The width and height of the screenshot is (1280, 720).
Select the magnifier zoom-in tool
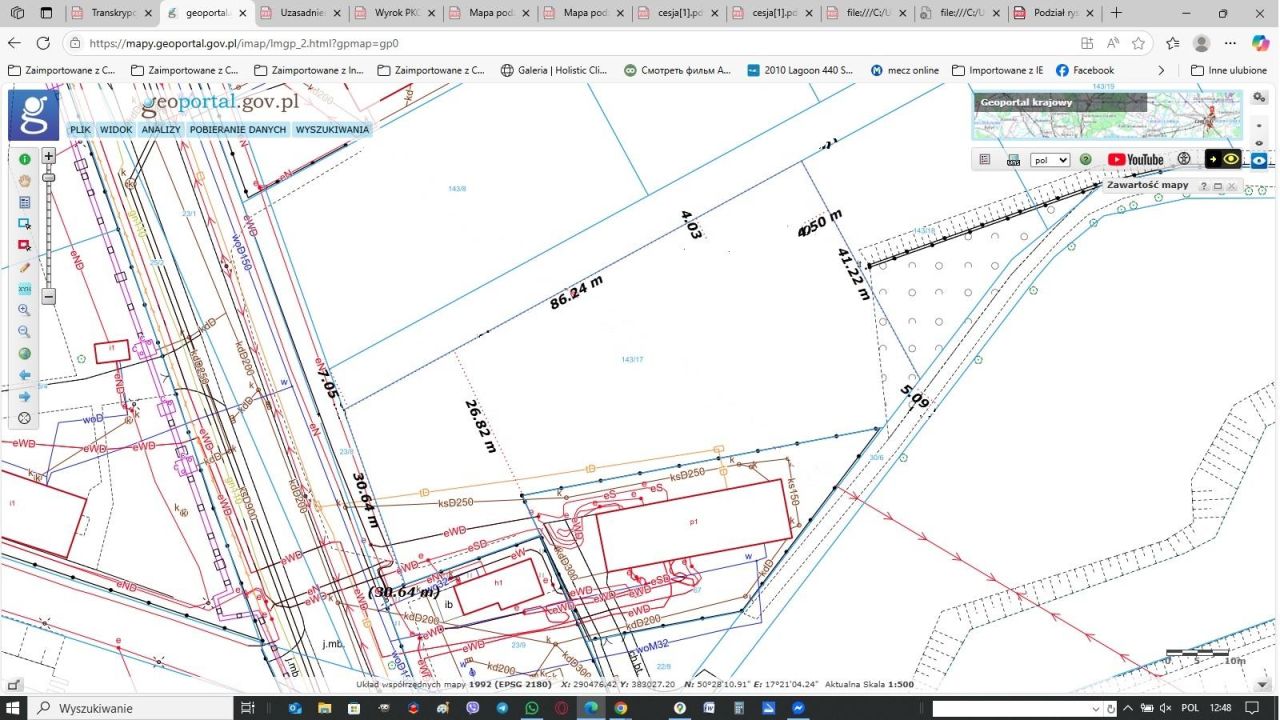[25, 310]
